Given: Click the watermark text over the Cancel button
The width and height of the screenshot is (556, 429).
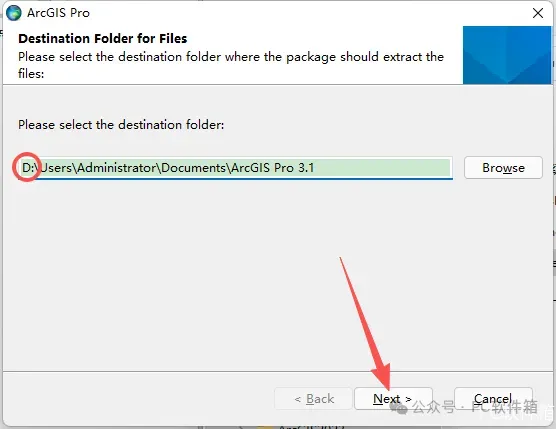Looking at the screenshot, I should (x=475, y=407).
